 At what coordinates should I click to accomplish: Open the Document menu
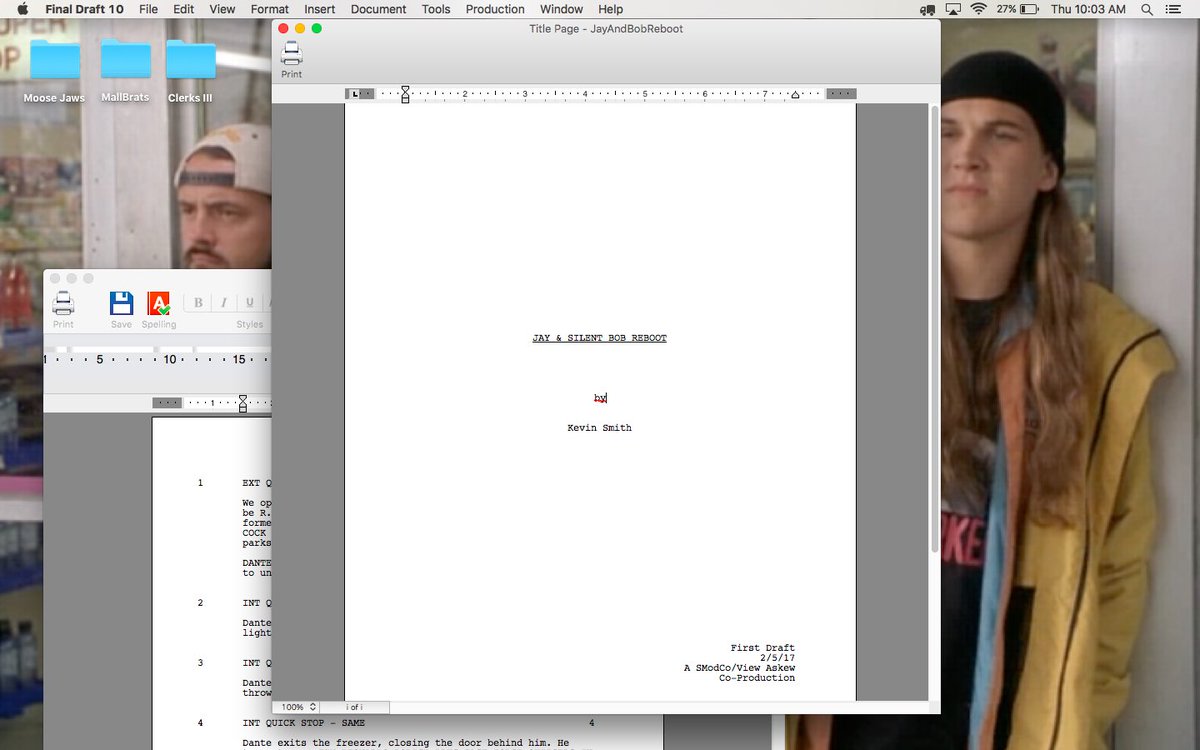coord(378,9)
